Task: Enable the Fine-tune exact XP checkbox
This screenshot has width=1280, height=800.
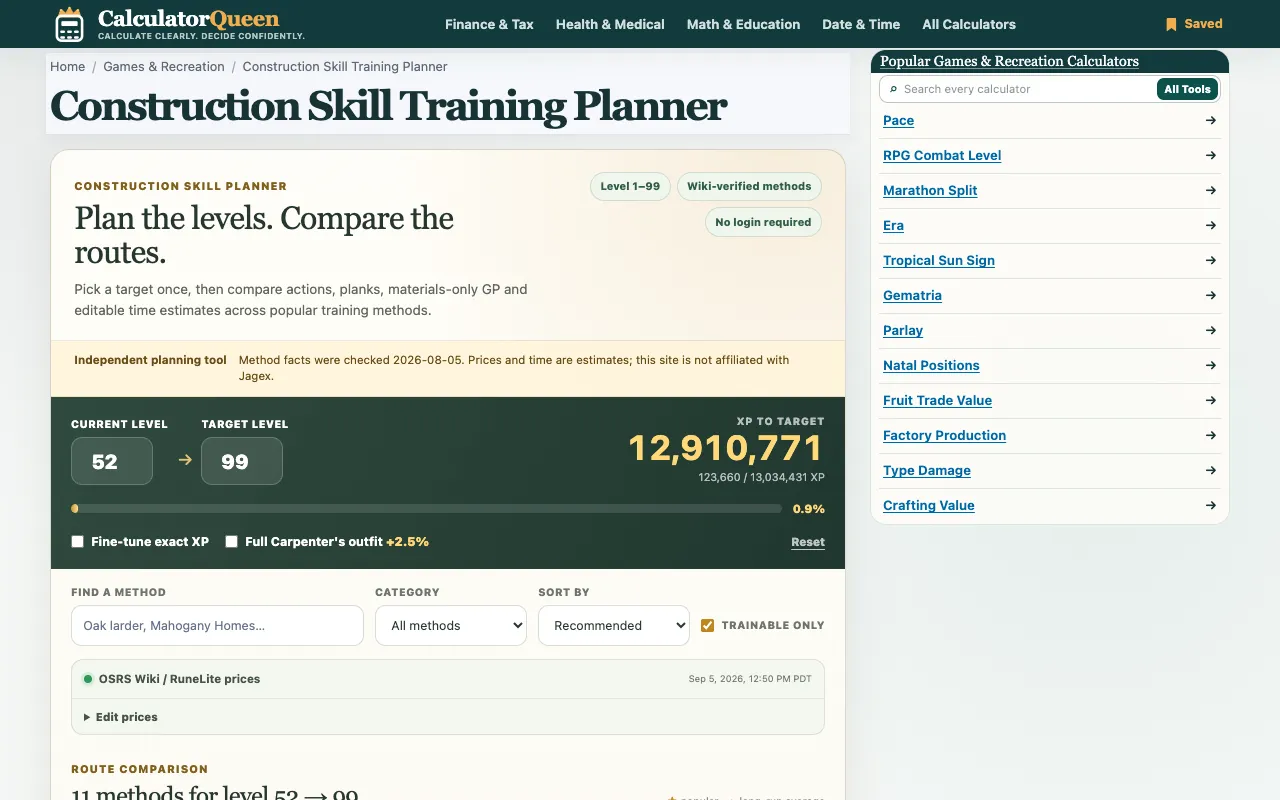Action: tap(77, 542)
